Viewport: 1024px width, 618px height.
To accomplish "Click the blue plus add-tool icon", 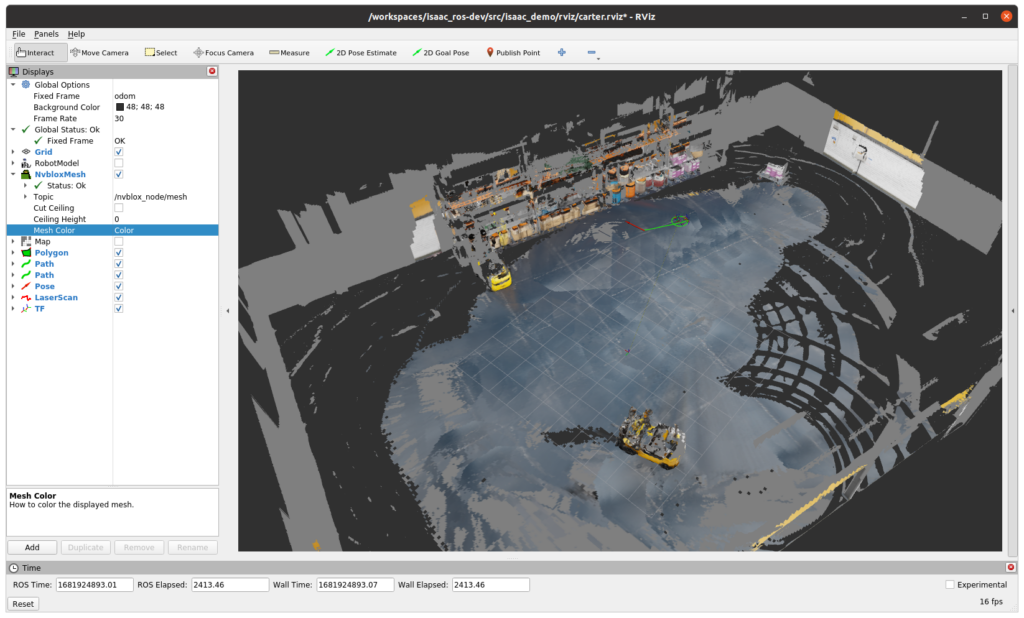I will click(x=562, y=52).
